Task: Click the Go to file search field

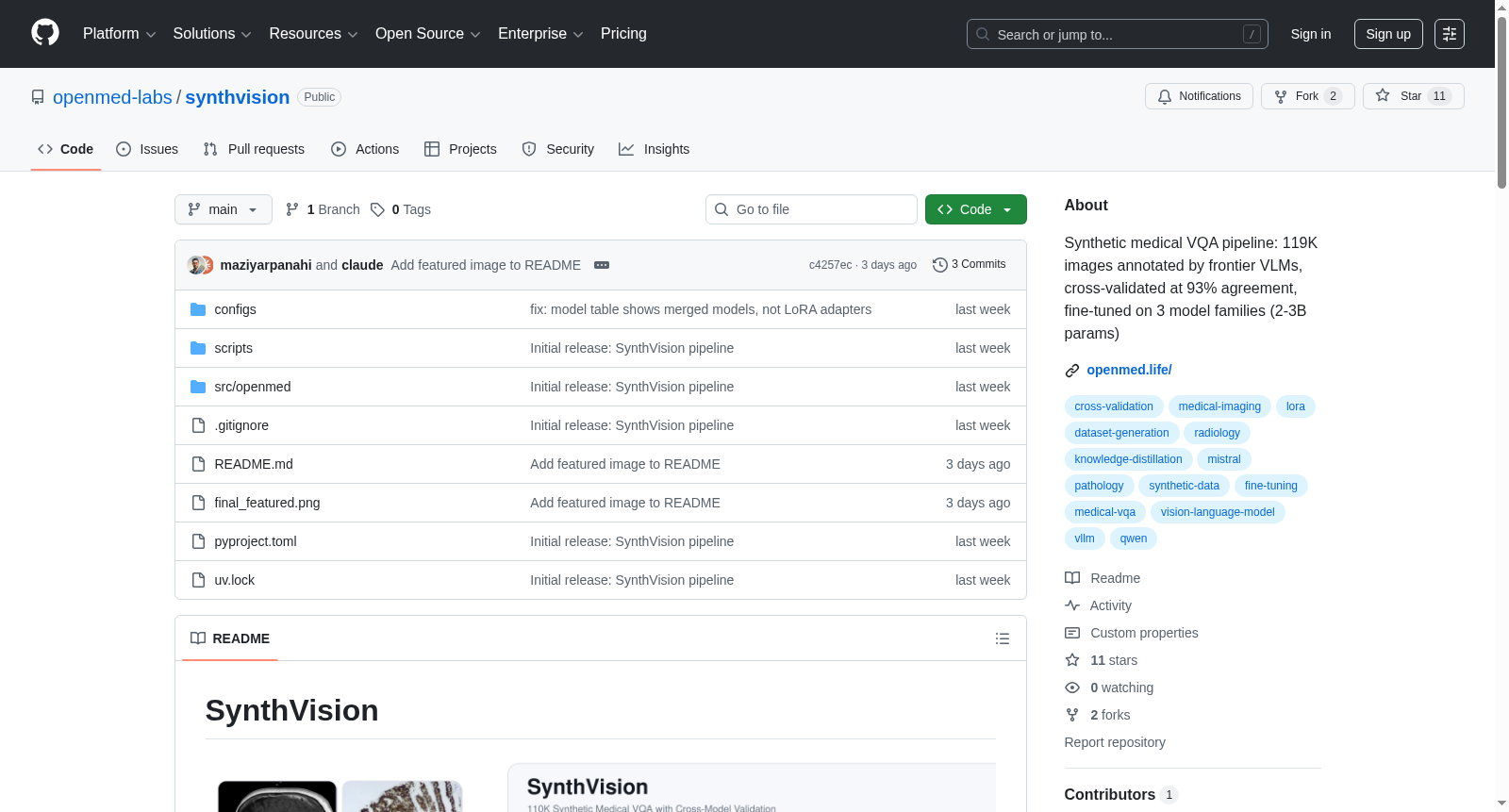Action: [x=811, y=209]
